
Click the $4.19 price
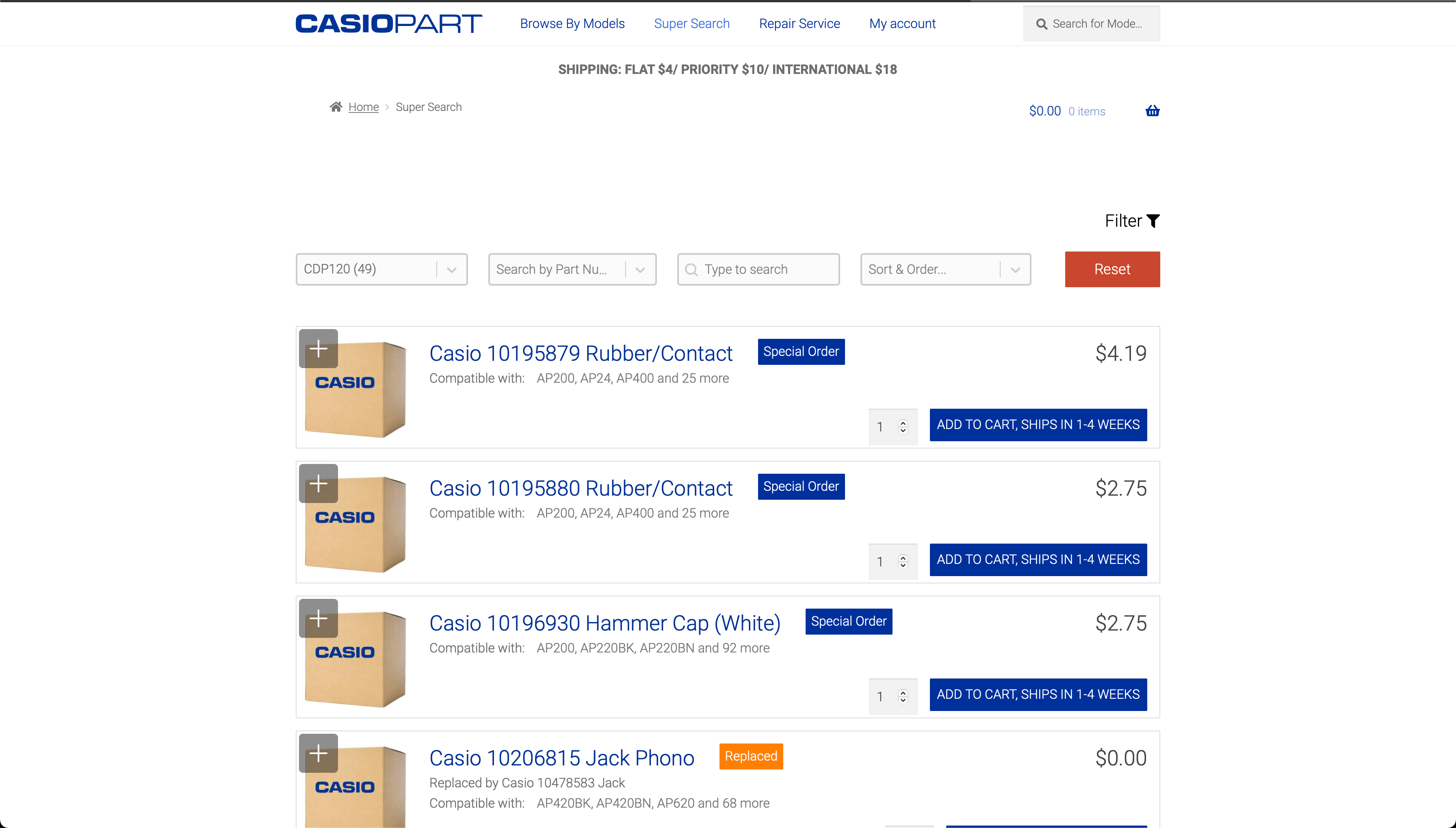[1121, 353]
